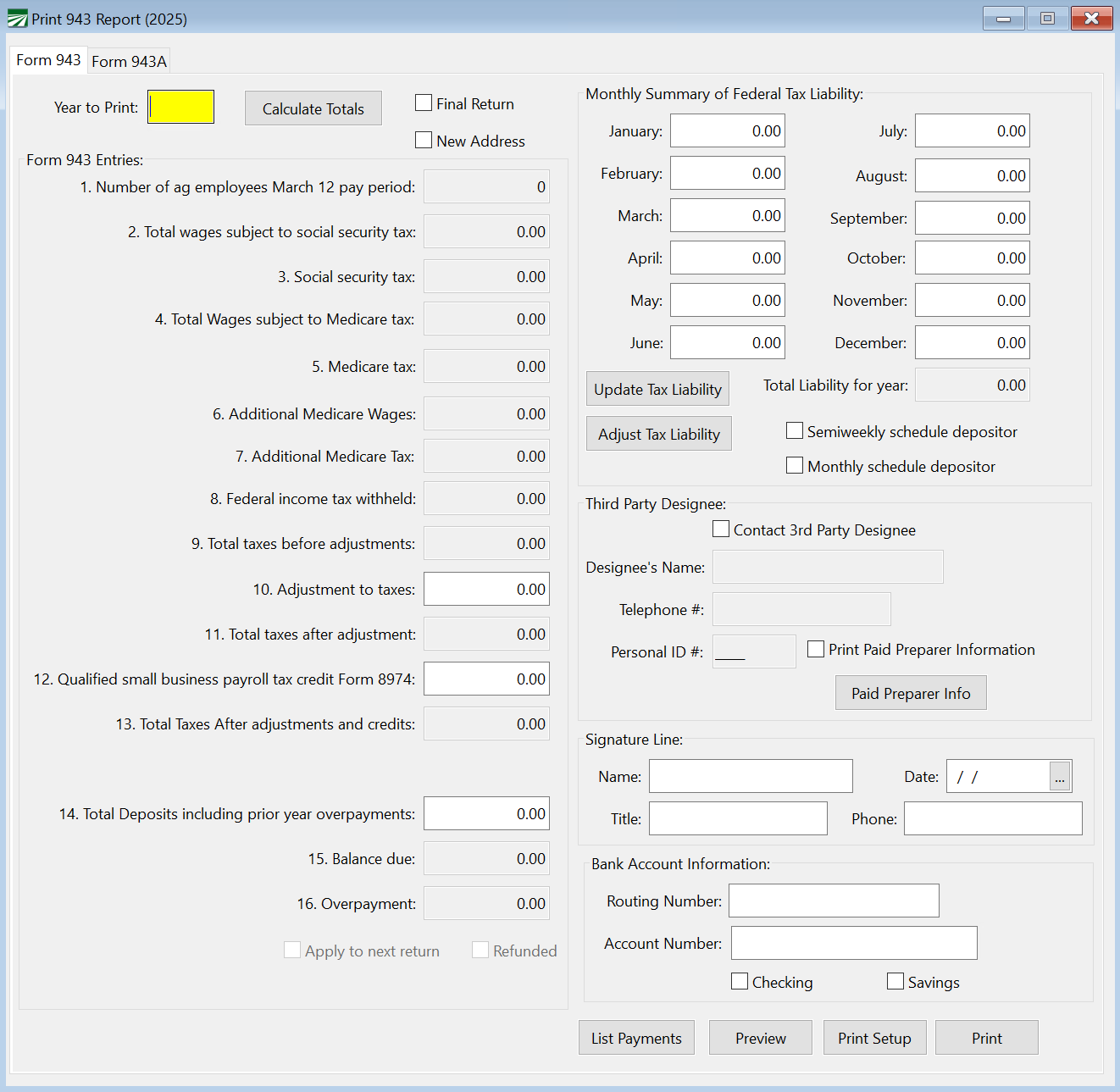
Task: Mark the account as Savings
Action: click(895, 981)
